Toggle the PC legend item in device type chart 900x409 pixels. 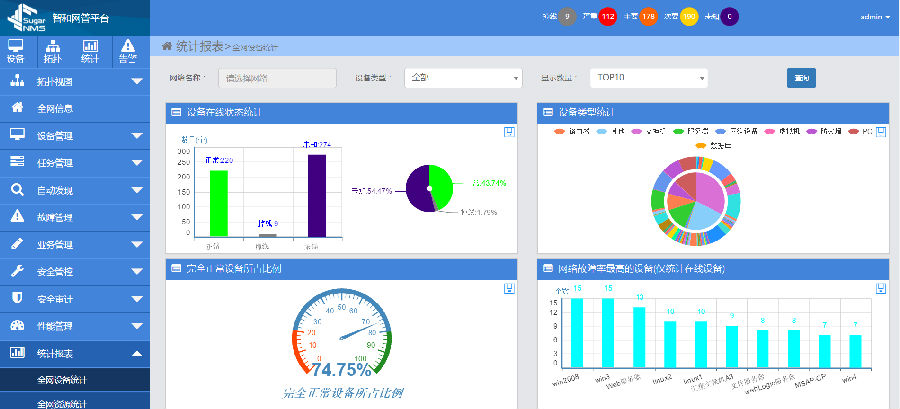pyautogui.click(x=860, y=132)
